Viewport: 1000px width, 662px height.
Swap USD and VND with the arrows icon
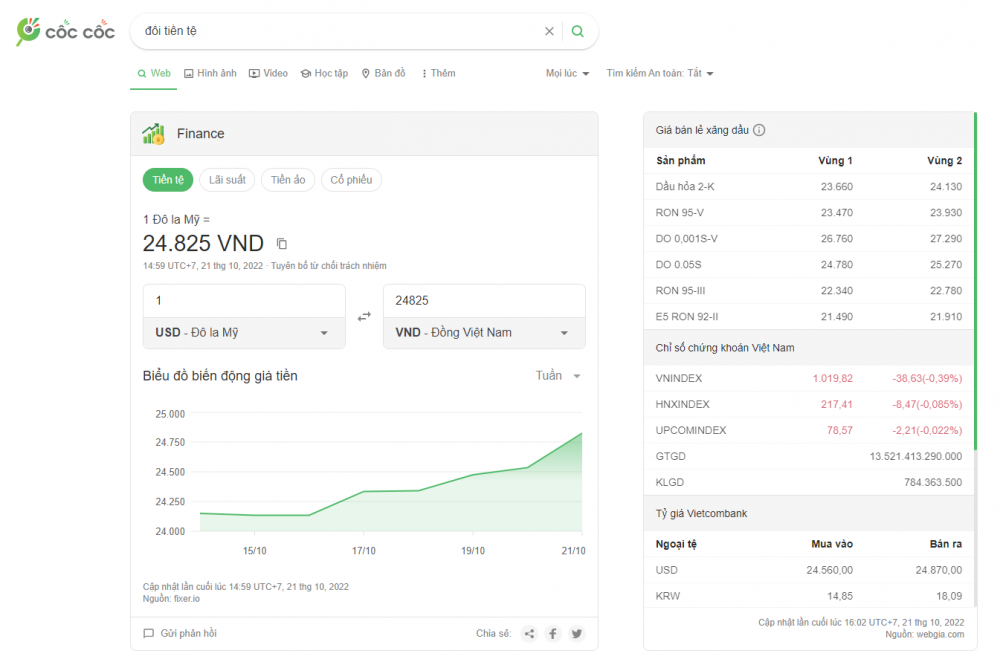tap(364, 314)
